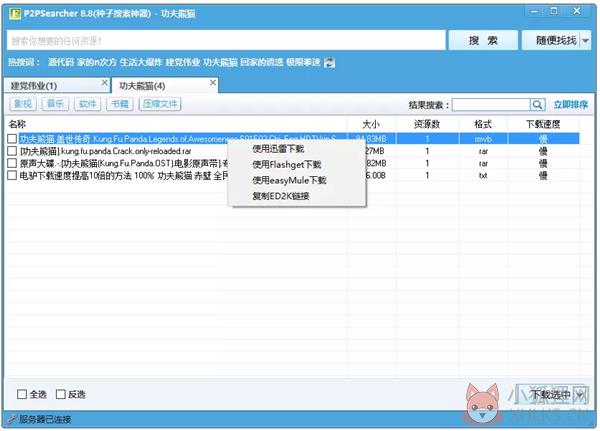The image size is (600, 431).
Task: Filter results by 压缩文件
Action: (x=160, y=104)
